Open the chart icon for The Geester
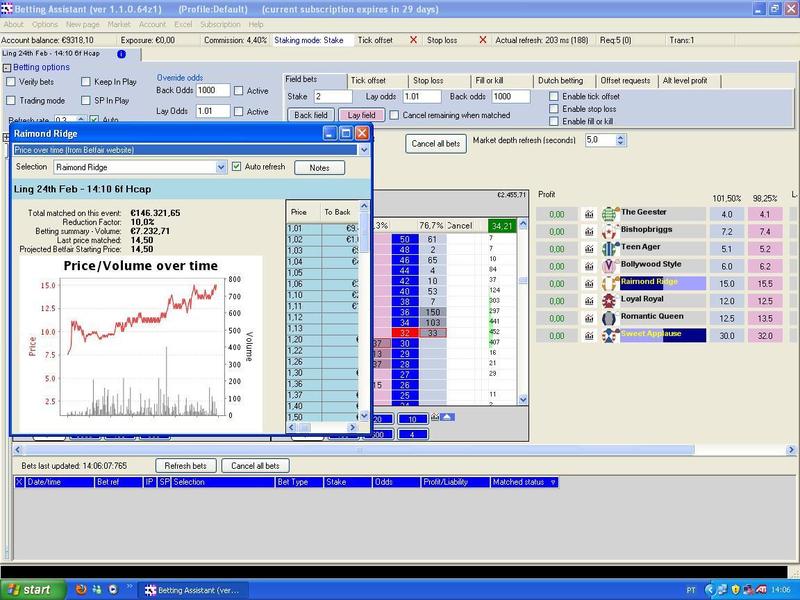Image resolution: width=800 pixels, height=600 pixels. [589, 214]
